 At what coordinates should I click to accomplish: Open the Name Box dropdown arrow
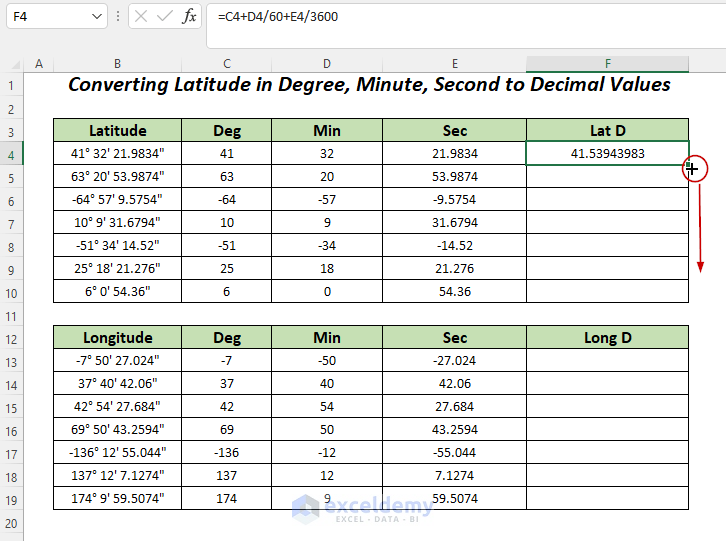pos(96,17)
